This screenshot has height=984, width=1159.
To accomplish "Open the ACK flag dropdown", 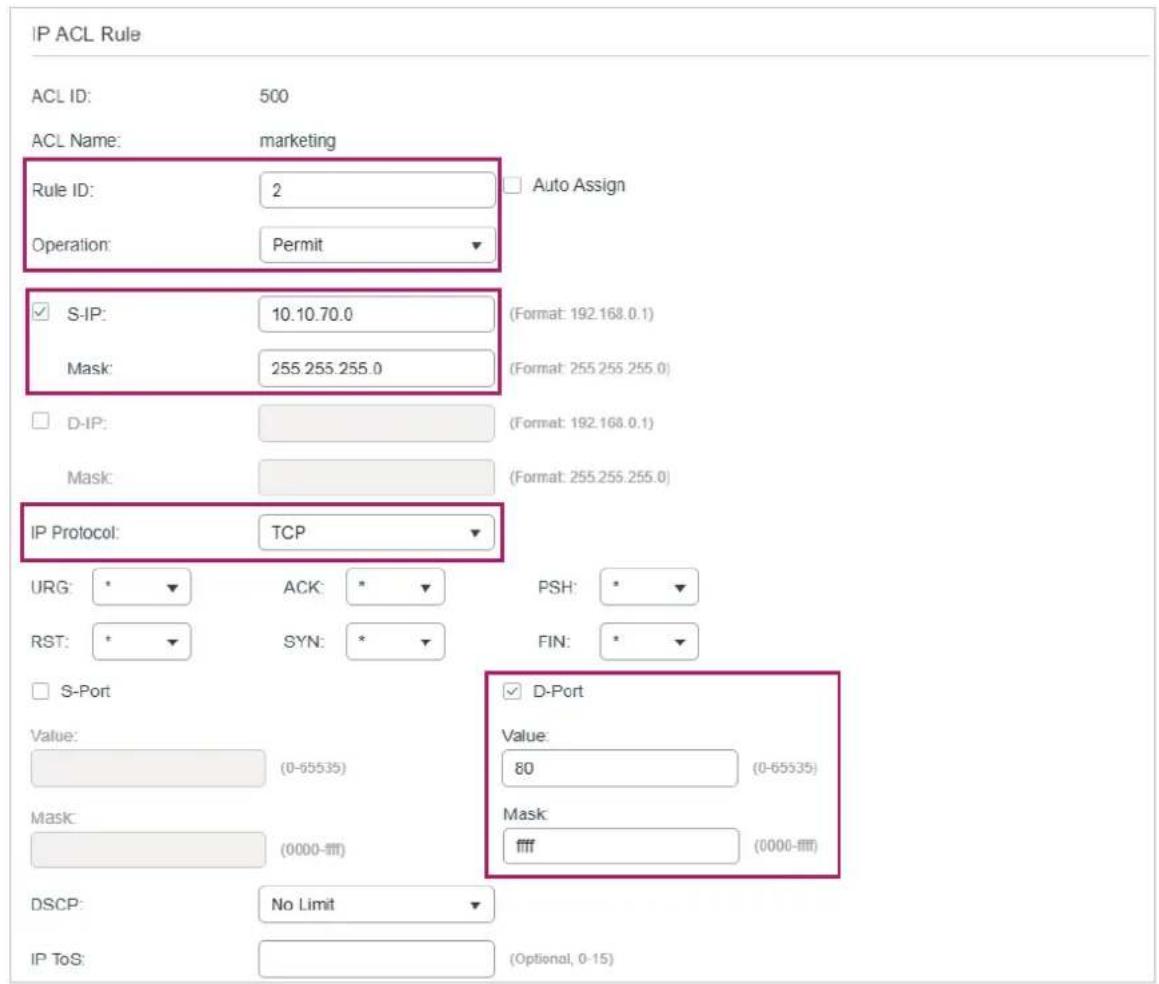I will (x=395, y=587).
